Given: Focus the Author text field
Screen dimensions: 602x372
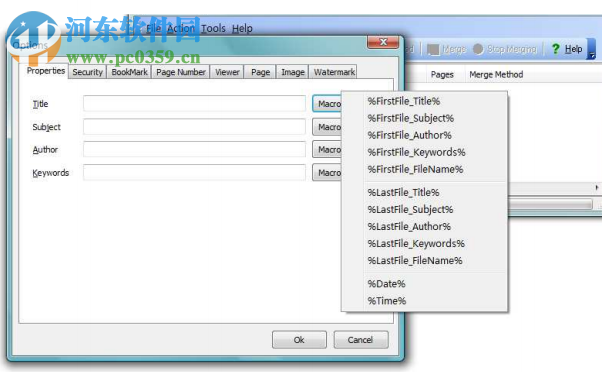Looking at the screenshot, I should tap(194, 149).
